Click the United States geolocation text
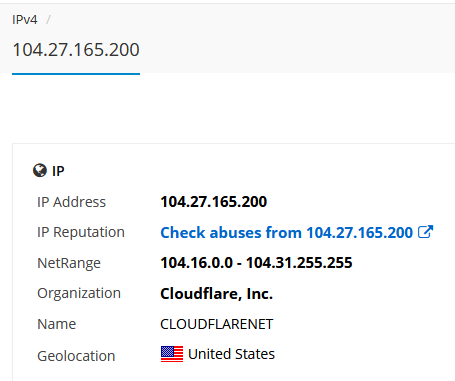 point(231,354)
